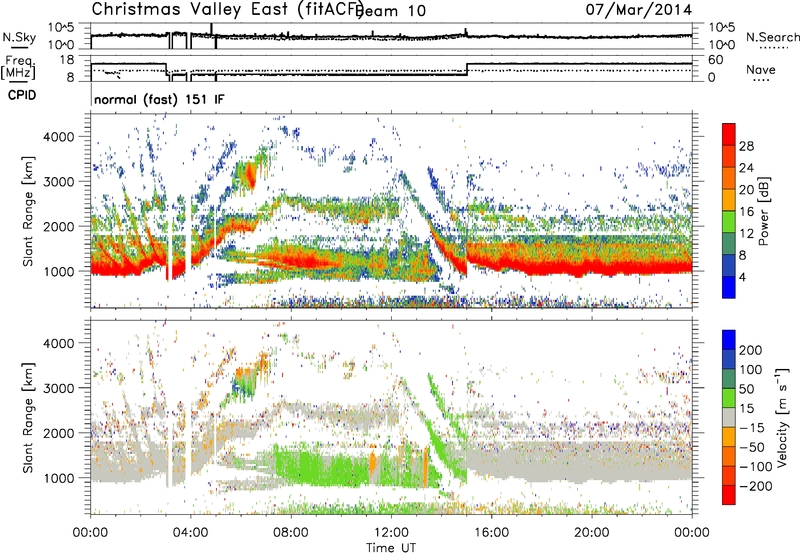Click the '16:00' time axis label
The height and width of the screenshot is (554, 800).
[x=491, y=533]
